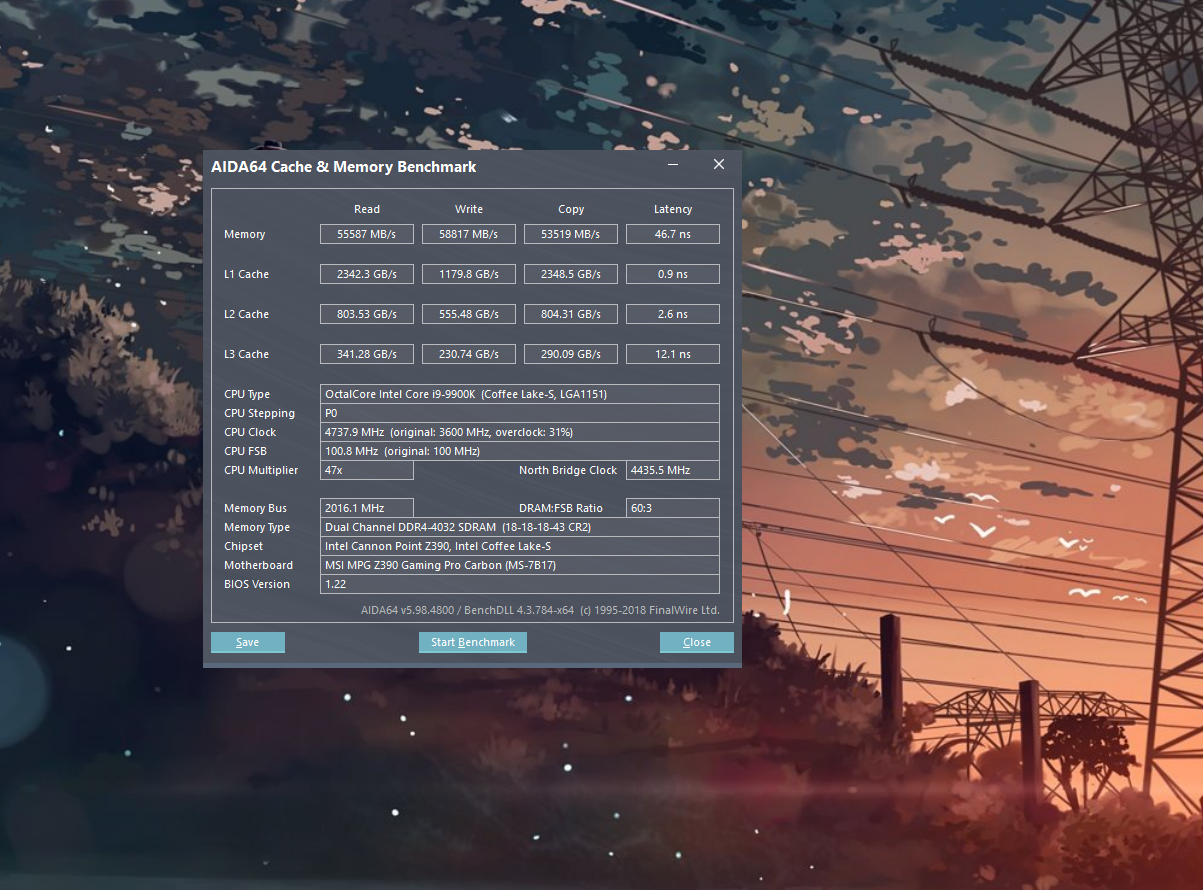Viewport: 1203px width, 890px height.
Task: Click L1 Cache Write 1179.8 GB/s
Action: pyautogui.click(x=469, y=274)
